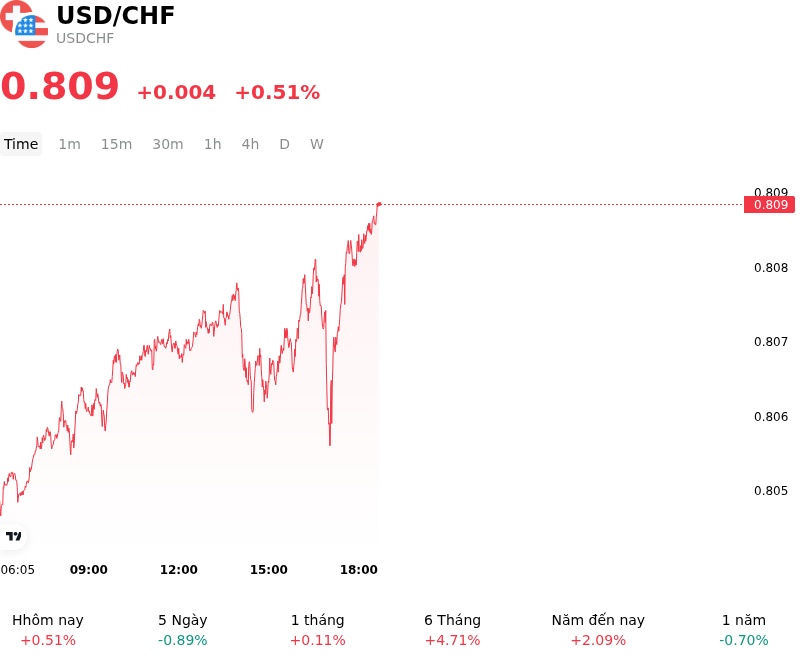Select the 1h interval
Image resolution: width=800 pixels, height=660 pixels.
pyautogui.click(x=213, y=144)
